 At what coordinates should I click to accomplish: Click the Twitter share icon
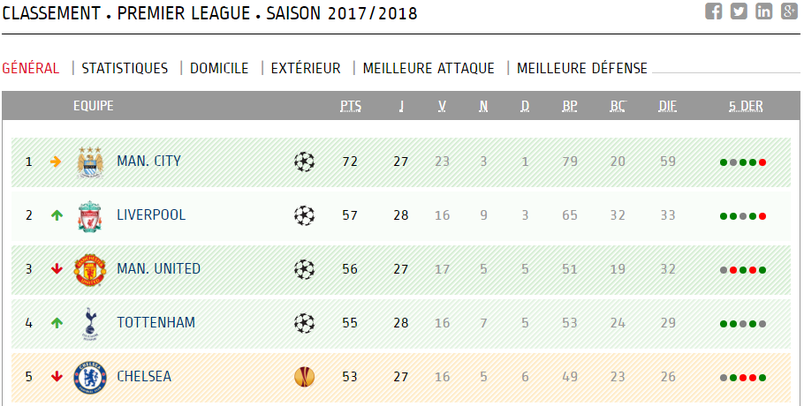pyautogui.click(x=738, y=11)
